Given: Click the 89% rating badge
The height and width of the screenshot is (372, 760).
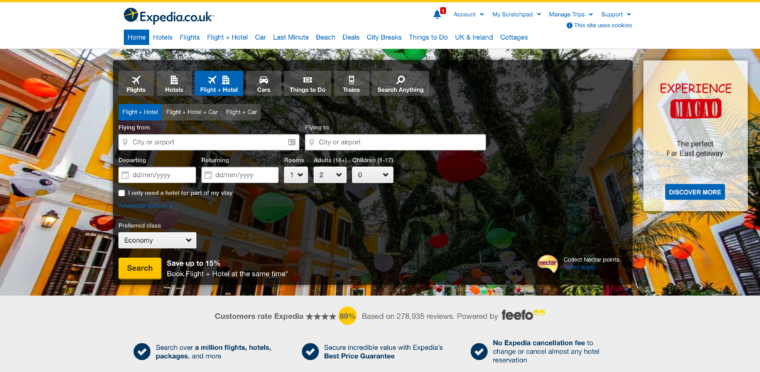Looking at the screenshot, I should 347,316.
